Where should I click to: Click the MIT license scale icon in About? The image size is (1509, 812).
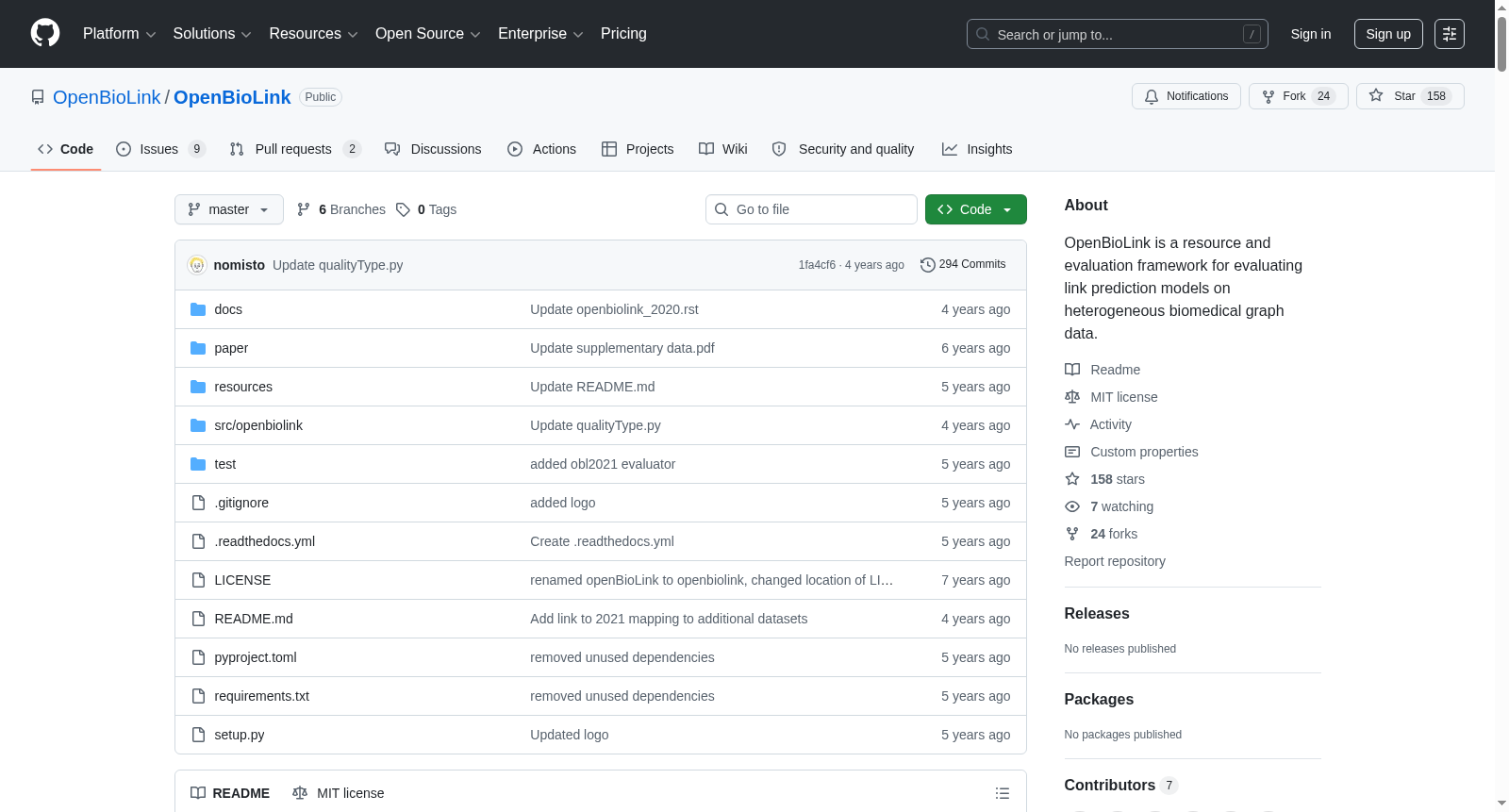click(1072, 397)
